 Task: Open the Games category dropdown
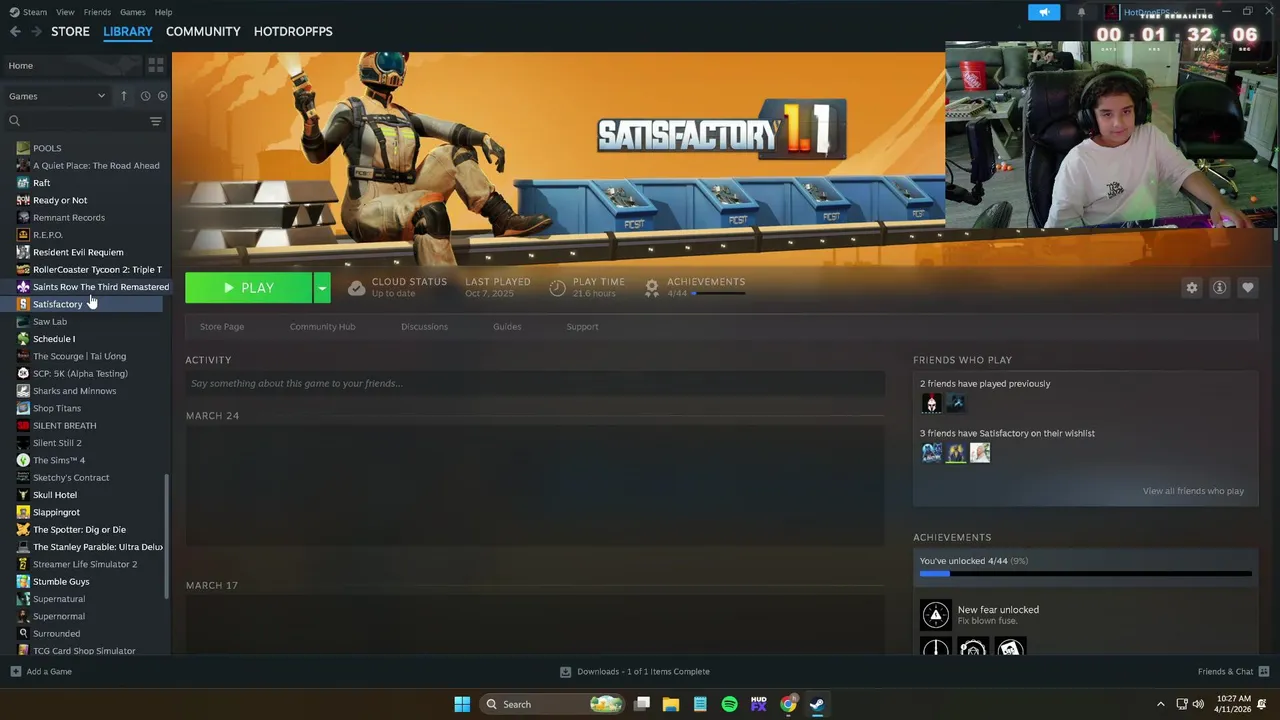[x=57, y=96]
